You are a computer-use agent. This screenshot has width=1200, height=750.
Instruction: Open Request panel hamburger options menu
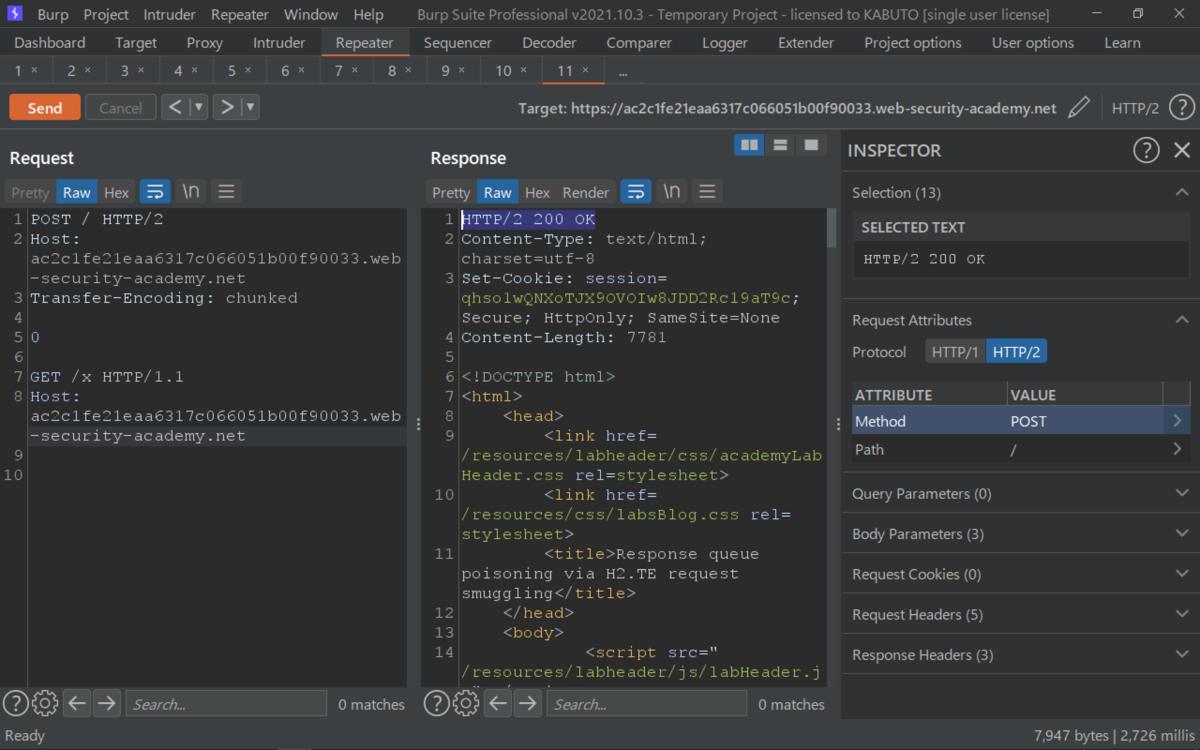pyautogui.click(x=227, y=192)
